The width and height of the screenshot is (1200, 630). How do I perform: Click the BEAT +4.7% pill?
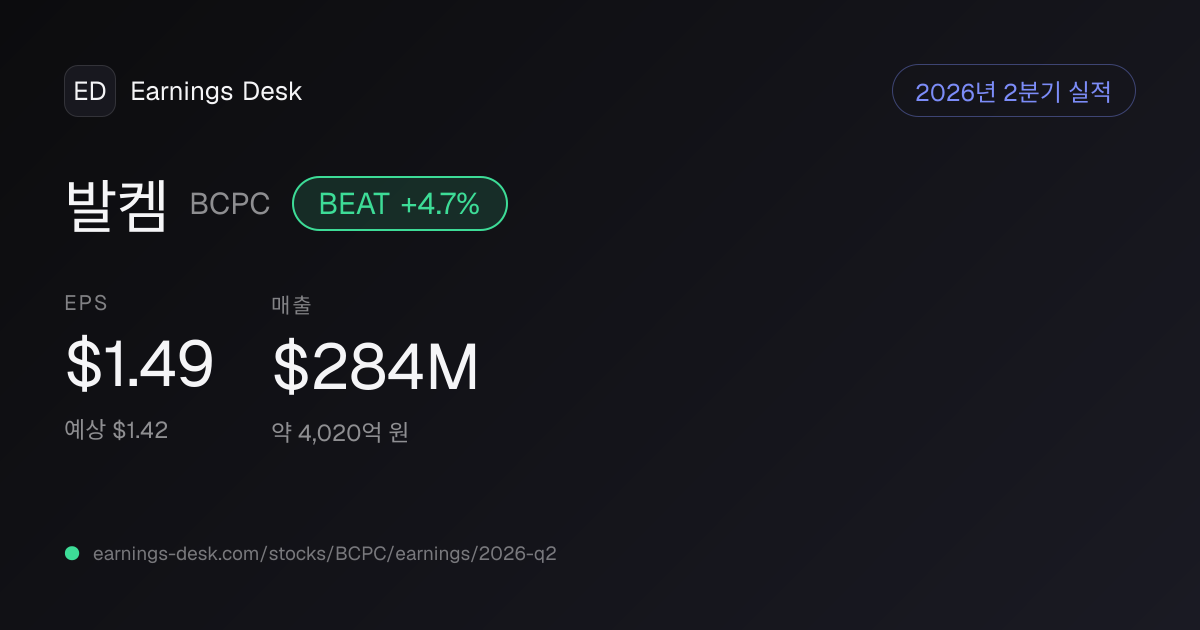click(x=400, y=204)
